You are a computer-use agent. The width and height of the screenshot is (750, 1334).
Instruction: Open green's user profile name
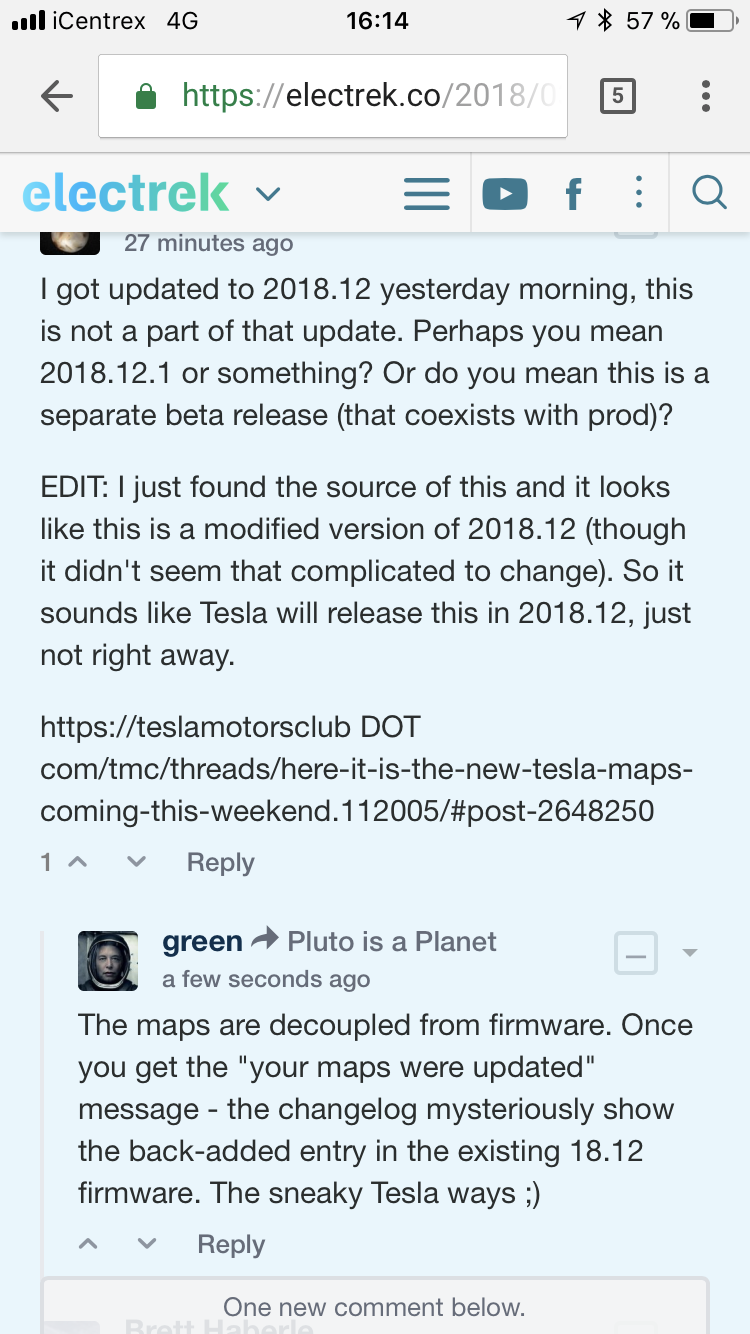(202, 941)
